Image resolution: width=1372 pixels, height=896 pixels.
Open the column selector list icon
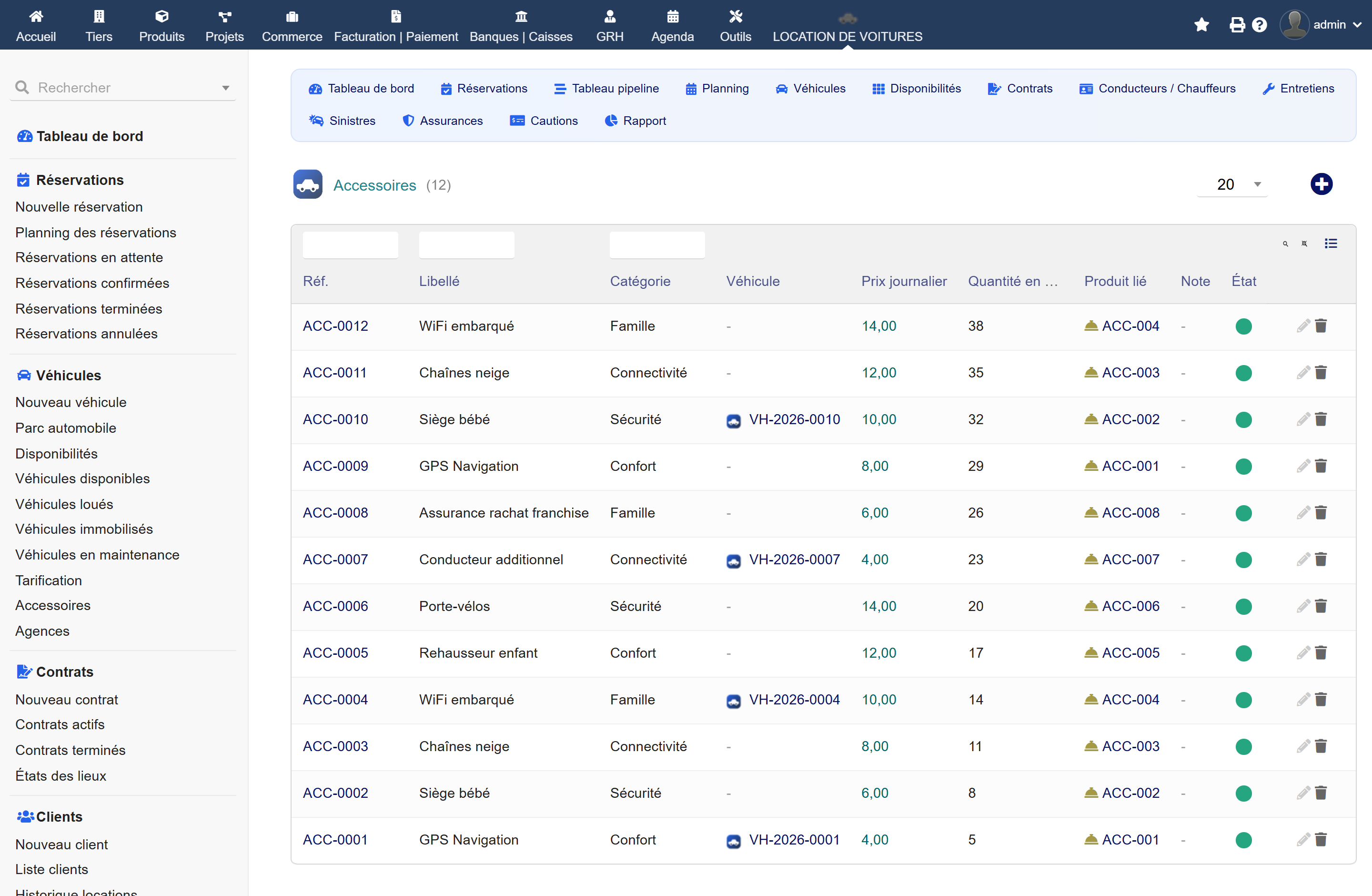tap(1331, 244)
